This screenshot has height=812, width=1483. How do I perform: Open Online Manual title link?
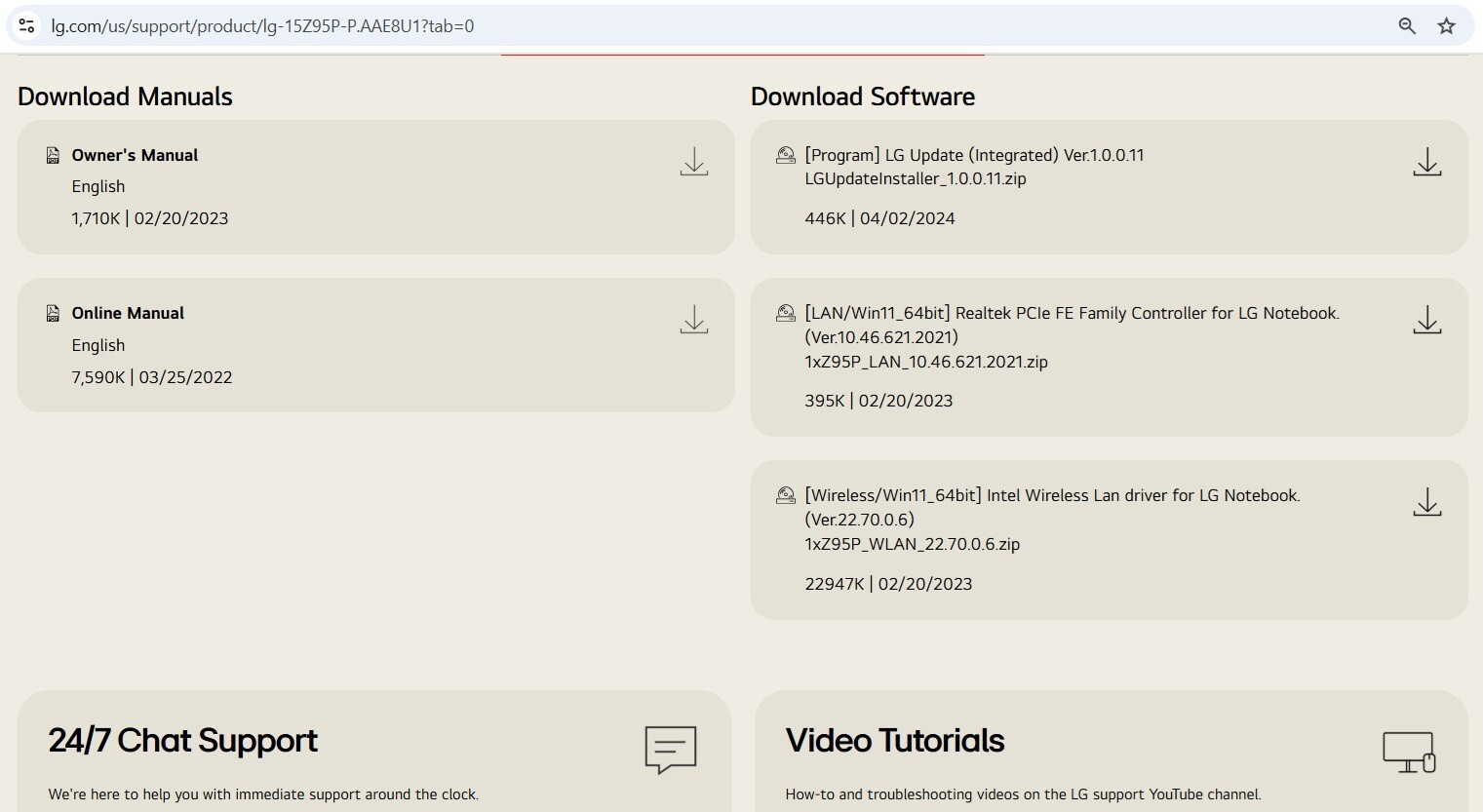(128, 313)
